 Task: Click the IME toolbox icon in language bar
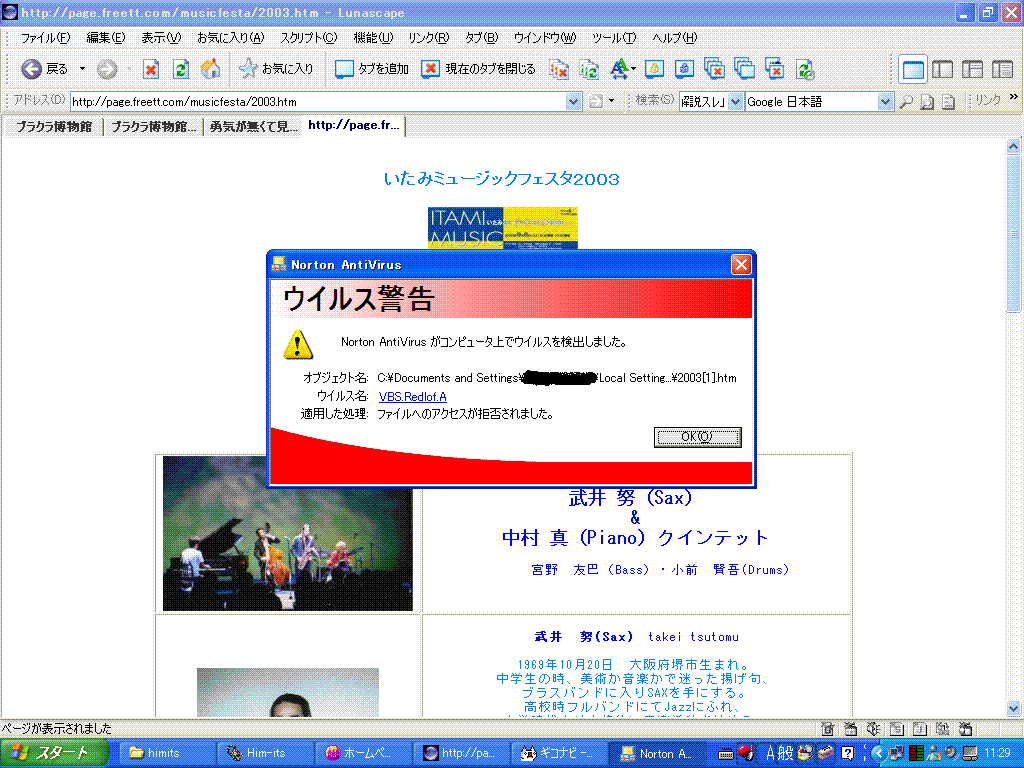tap(826, 754)
